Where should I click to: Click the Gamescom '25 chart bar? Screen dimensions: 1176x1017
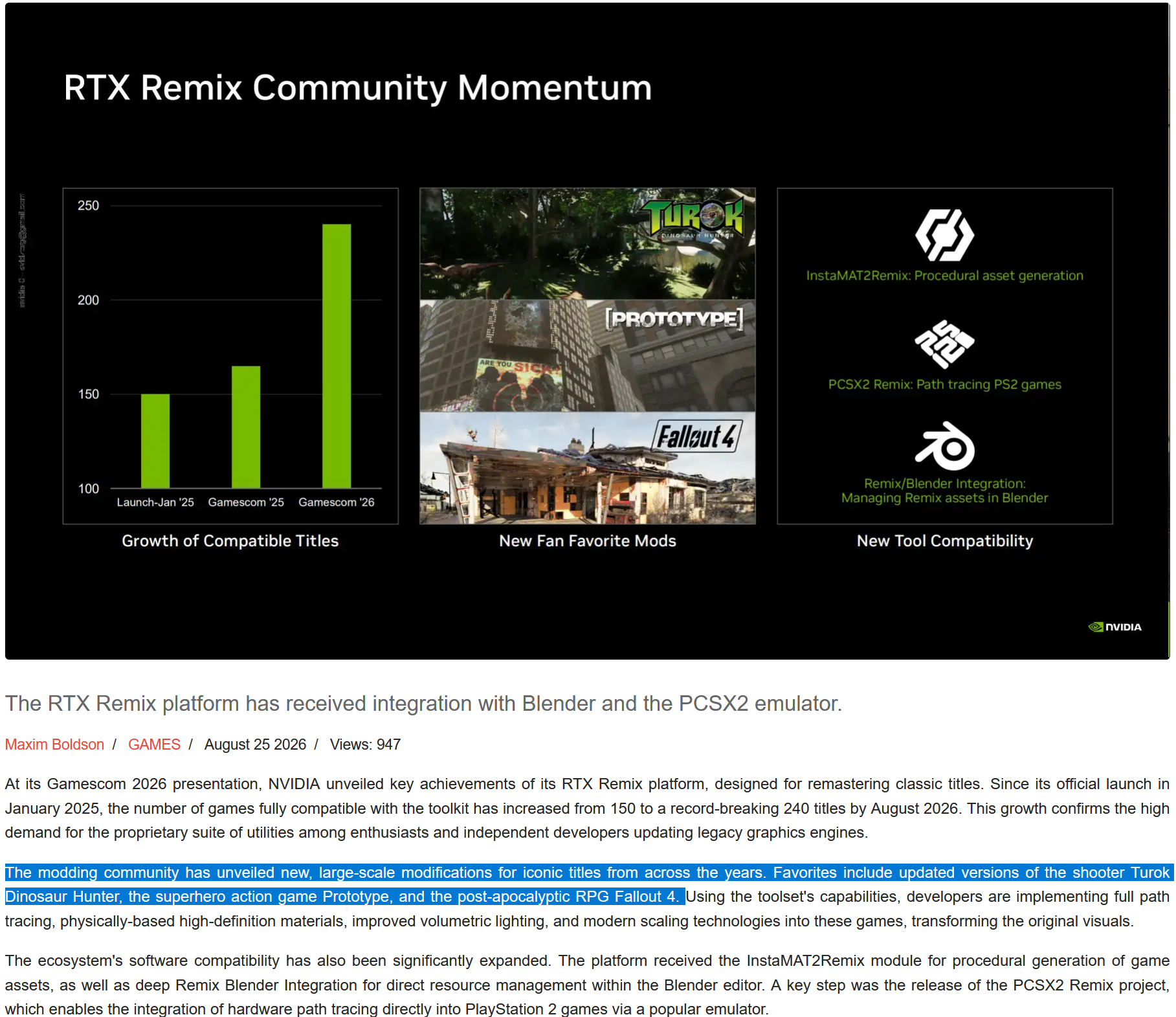pyautogui.click(x=246, y=427)
